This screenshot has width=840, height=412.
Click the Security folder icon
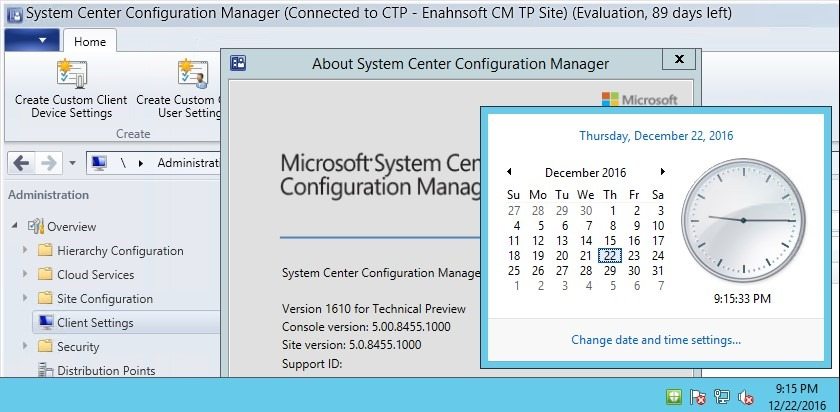46,346
